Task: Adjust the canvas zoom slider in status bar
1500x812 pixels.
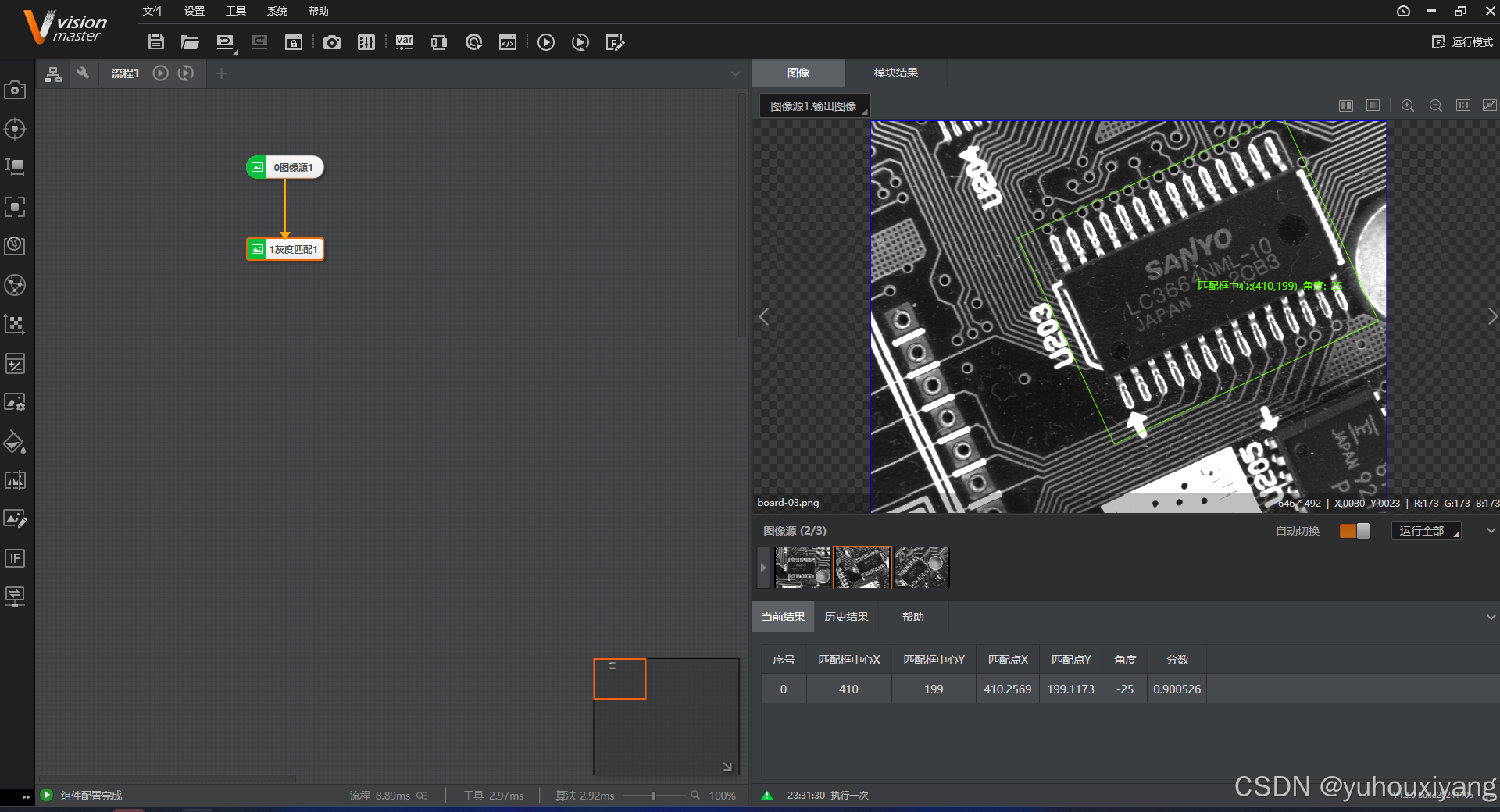Action: tap(654, 796)
